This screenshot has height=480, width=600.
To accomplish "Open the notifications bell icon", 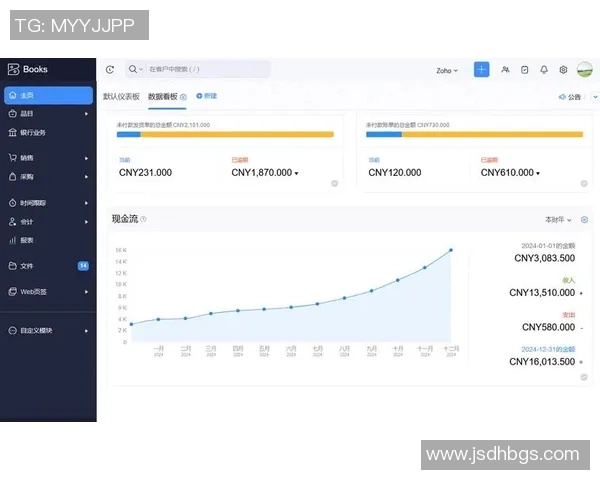I will point(544,70).
